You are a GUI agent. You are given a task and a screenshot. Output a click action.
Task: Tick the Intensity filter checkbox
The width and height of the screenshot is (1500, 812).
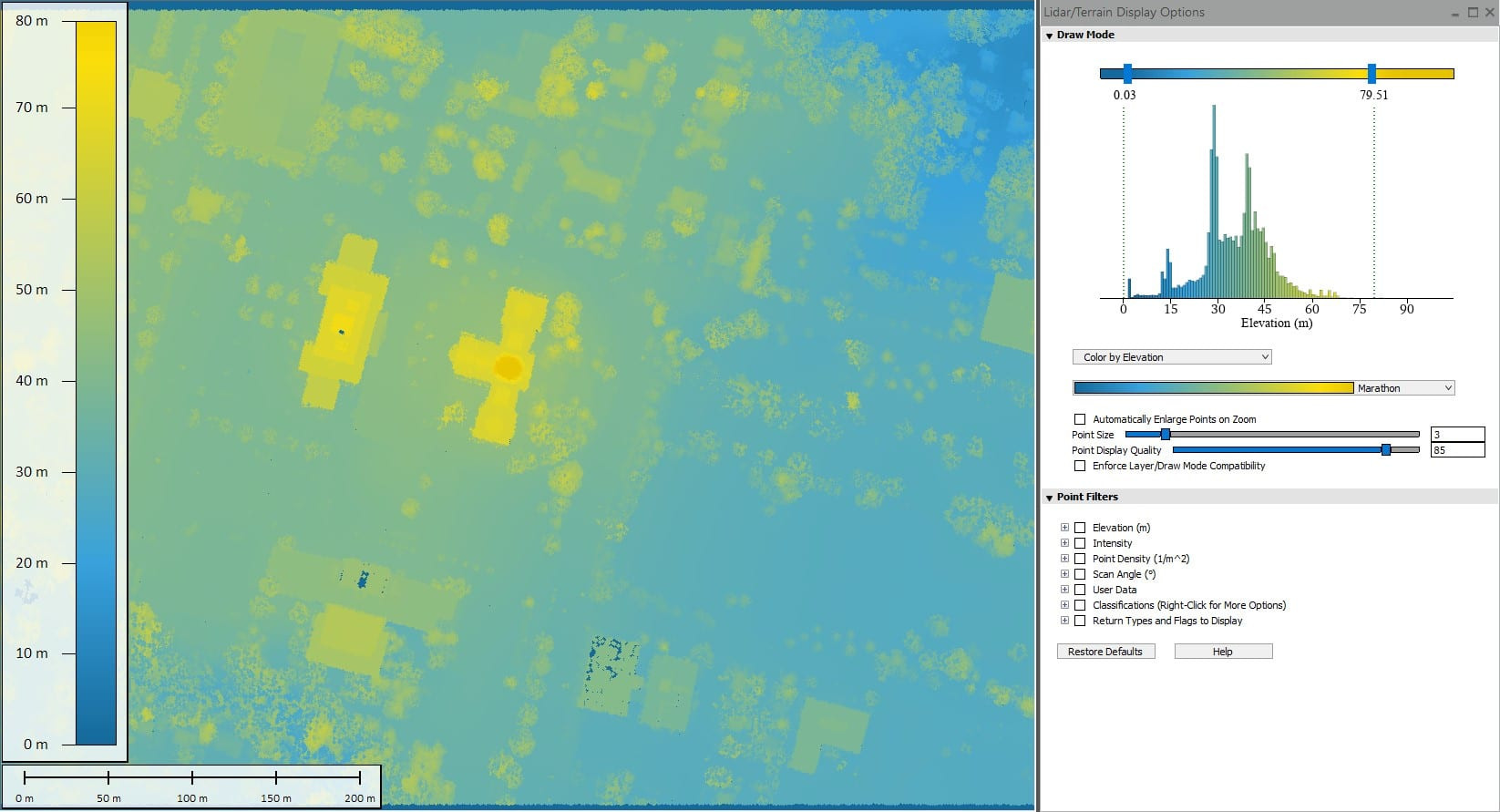pos(1080,543)
